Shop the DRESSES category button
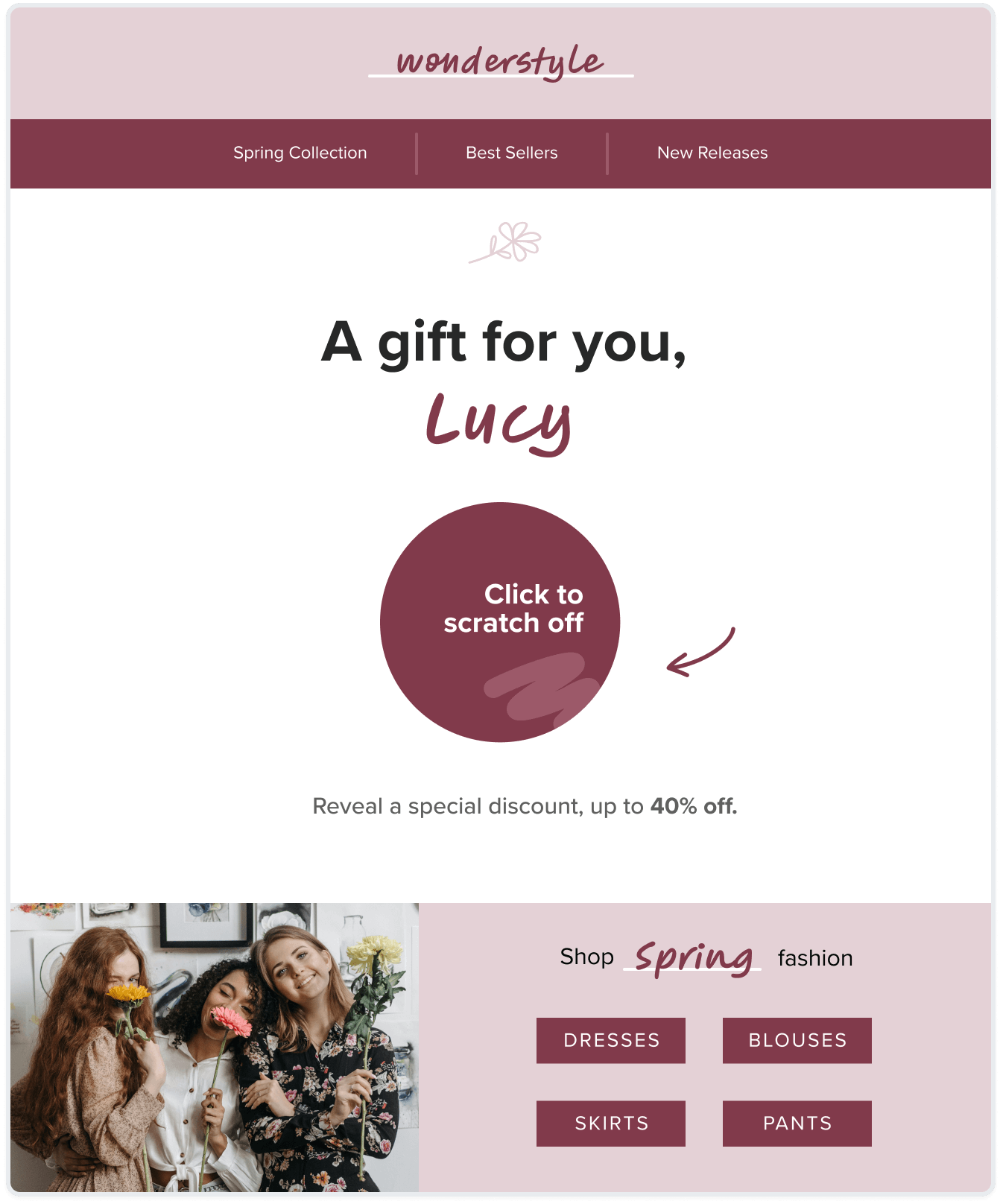 (x=611, y=1040)
